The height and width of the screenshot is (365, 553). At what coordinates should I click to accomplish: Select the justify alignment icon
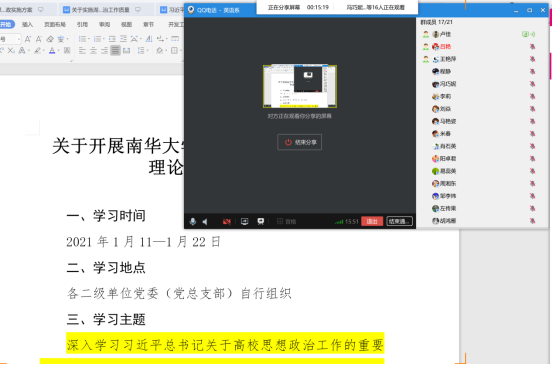point(115,51)
